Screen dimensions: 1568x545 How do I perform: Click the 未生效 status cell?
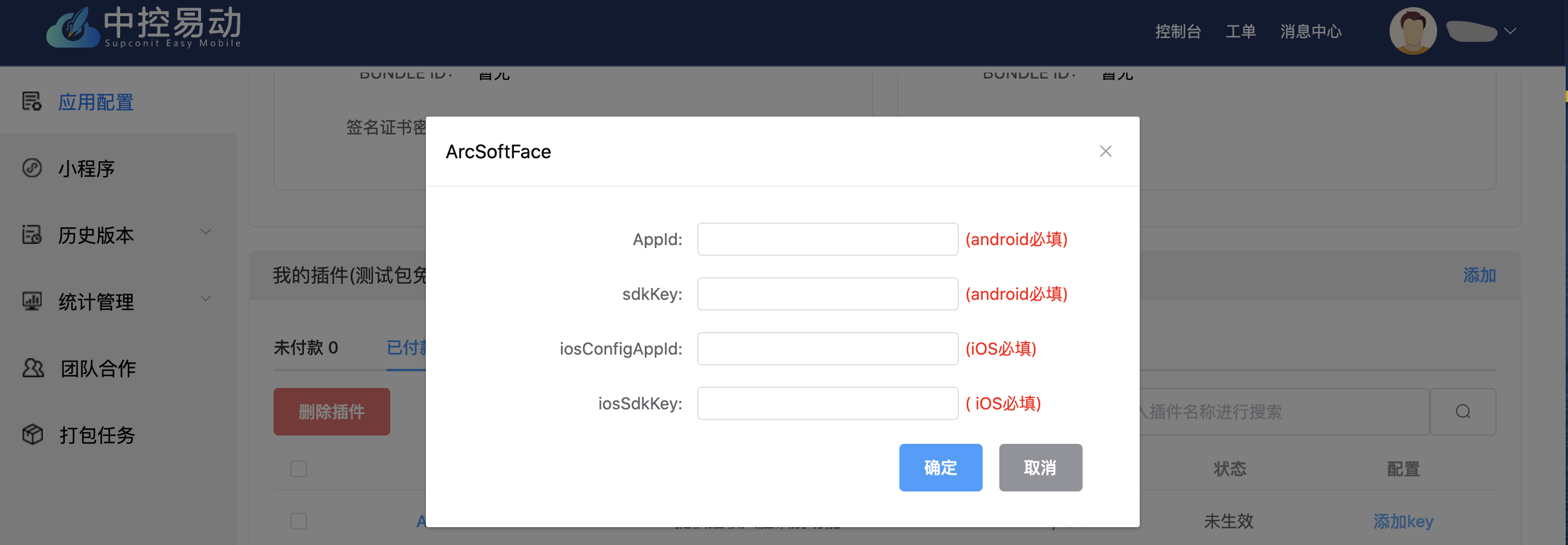[x=1228, y=521]
